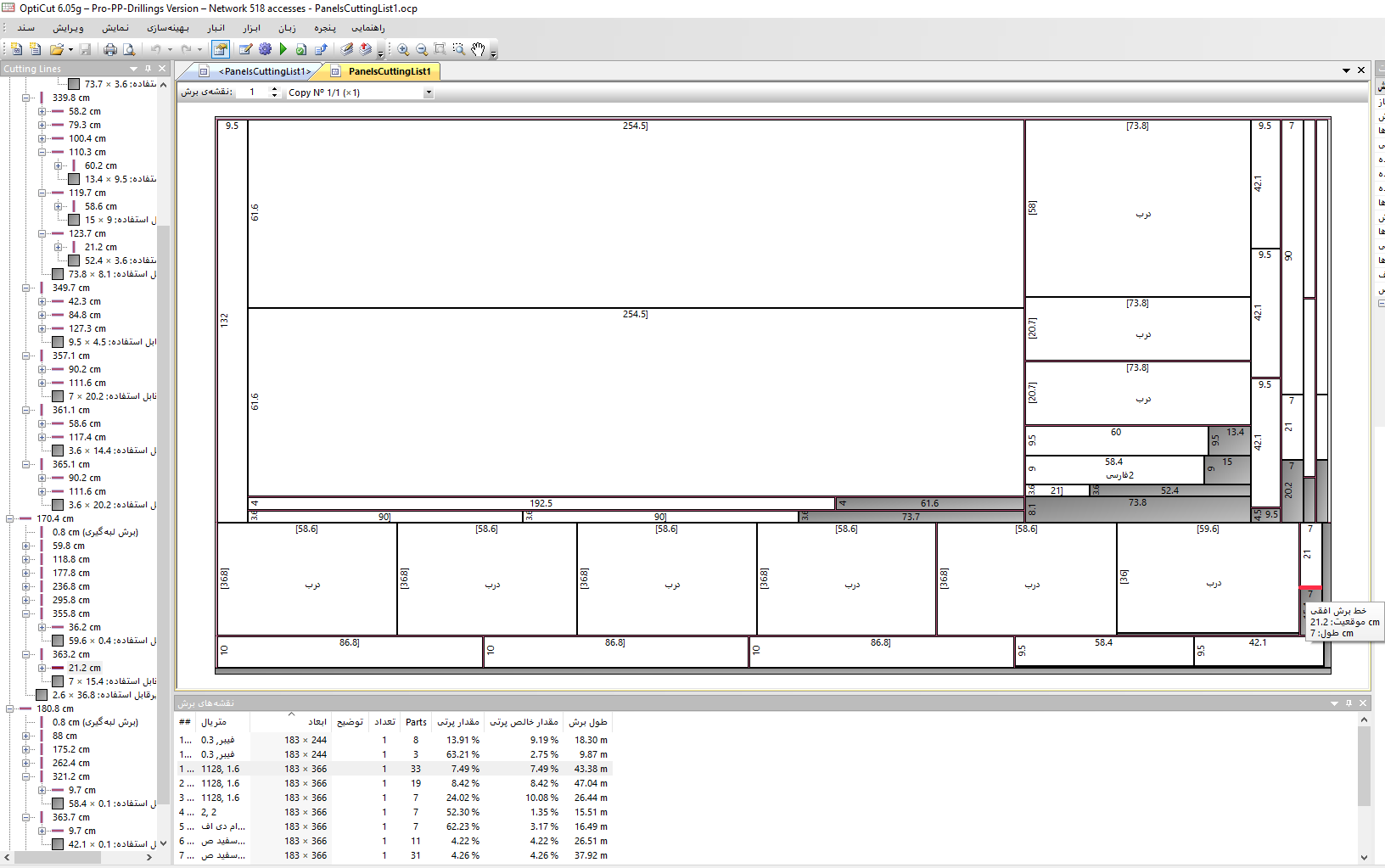Close the Cutting Lines panel

point(162,69)
